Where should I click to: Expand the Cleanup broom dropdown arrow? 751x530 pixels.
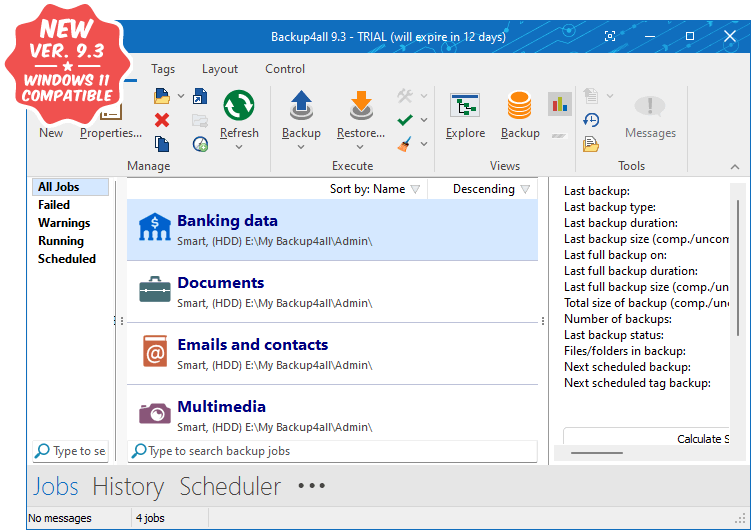pos(424,144)
